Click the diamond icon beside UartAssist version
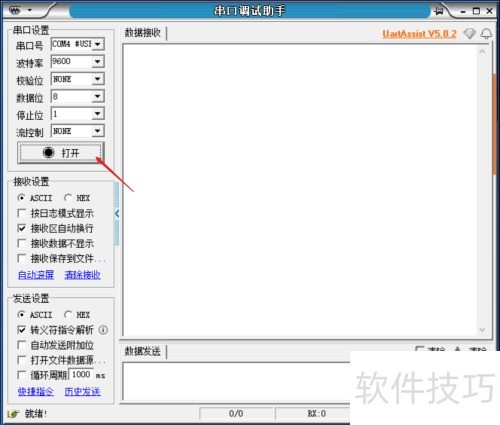500x425 pixels. (x=469, y=33)
